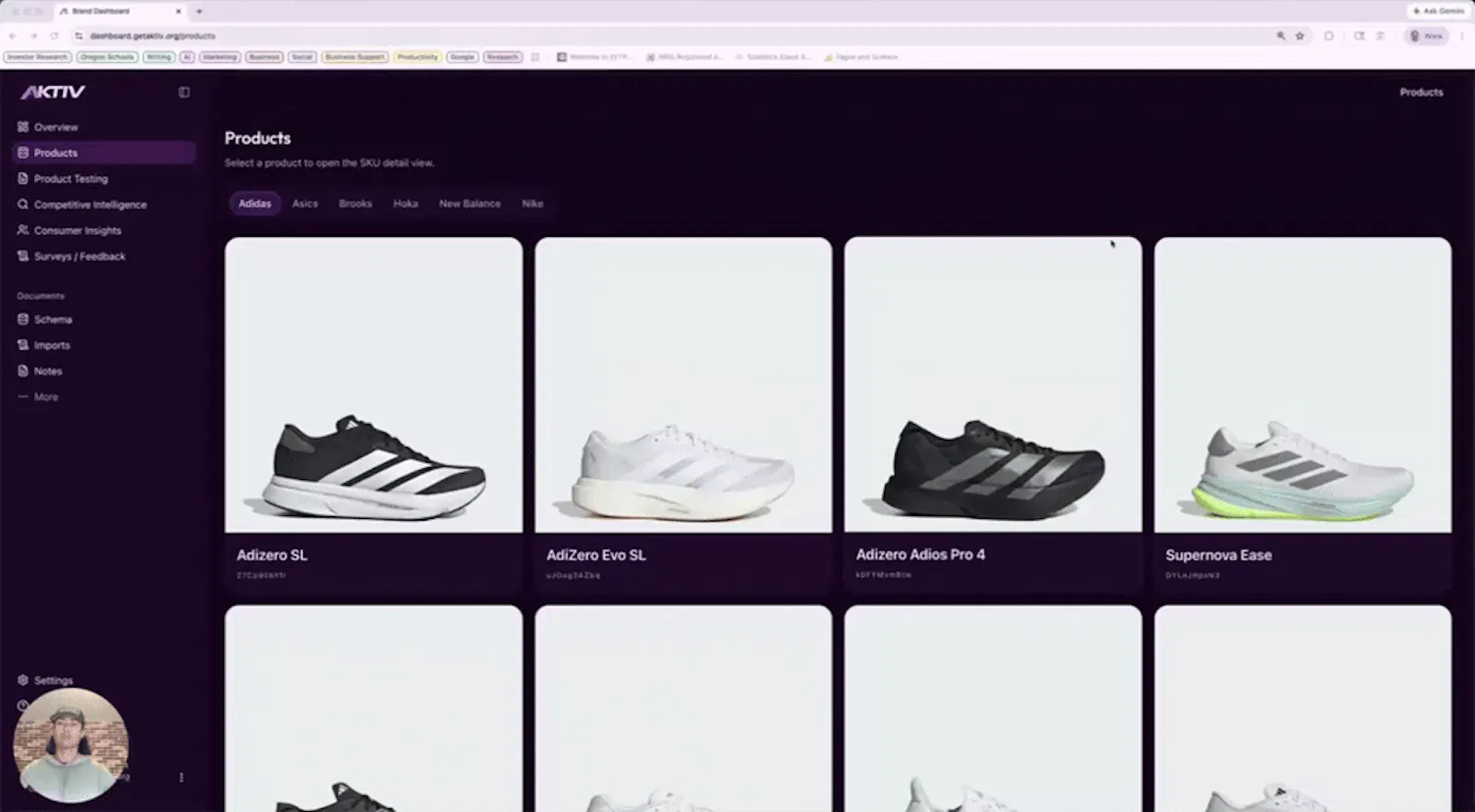Open the Schema document
This screenshot has width=1475, height=812.
click(x=53, y=320)
